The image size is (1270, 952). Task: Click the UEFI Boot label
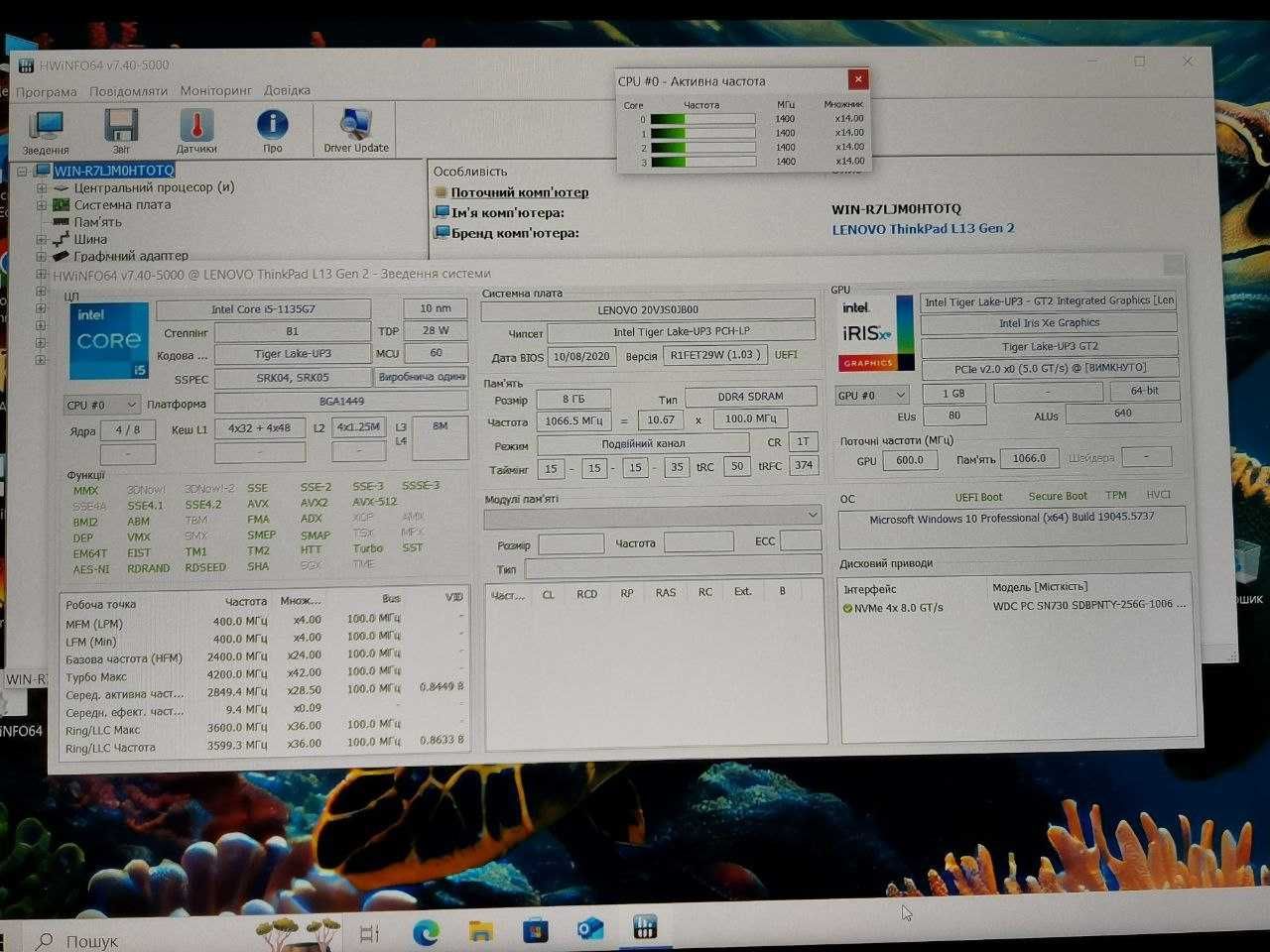978,497
